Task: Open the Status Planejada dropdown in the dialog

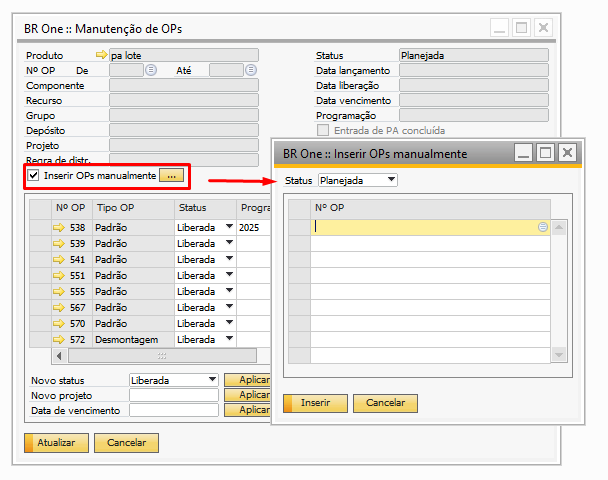Action: pyautogui.click(x=390, y=180)
